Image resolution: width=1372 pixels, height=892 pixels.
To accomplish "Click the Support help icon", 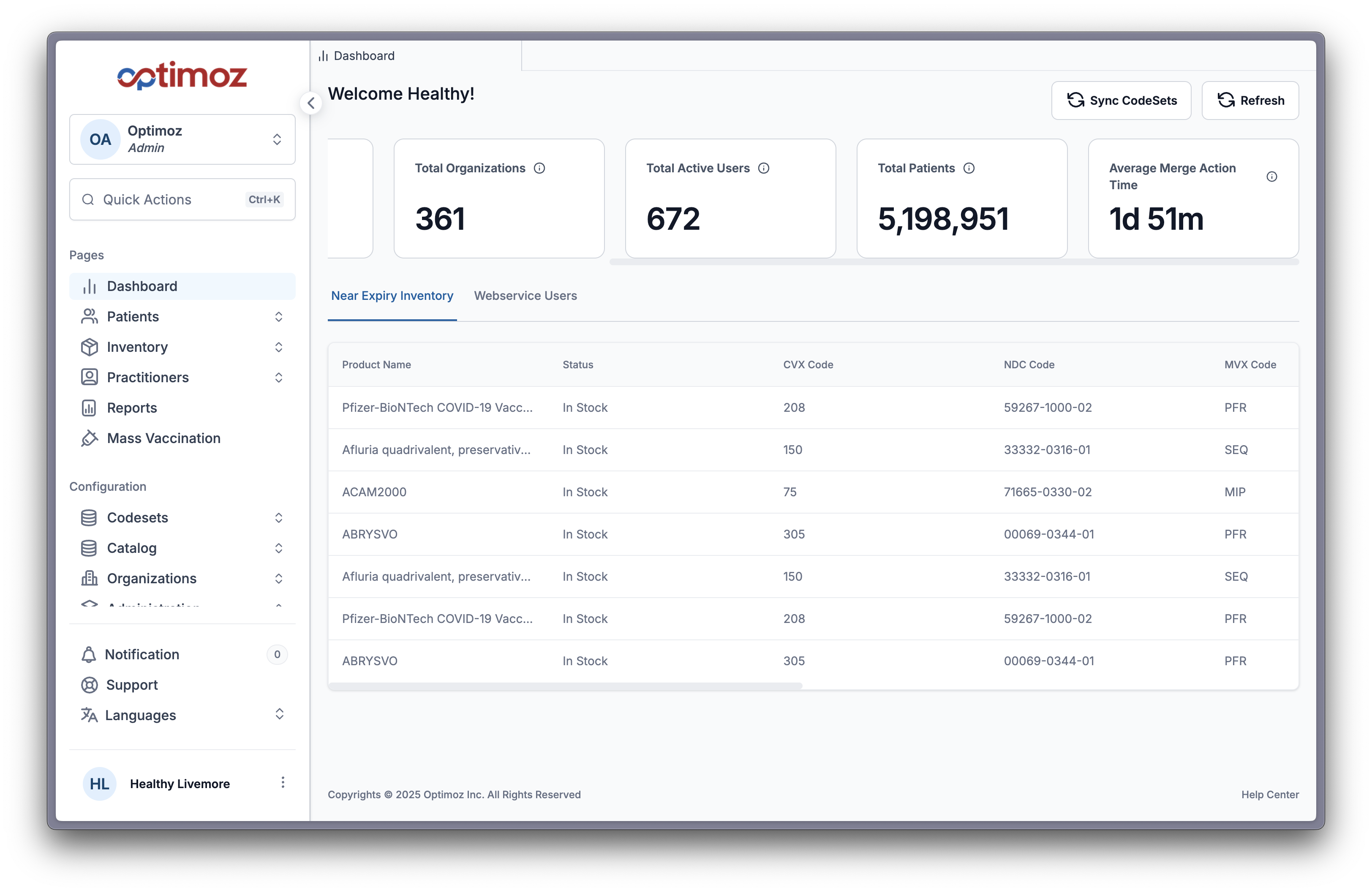I will [x=90, y=685].
